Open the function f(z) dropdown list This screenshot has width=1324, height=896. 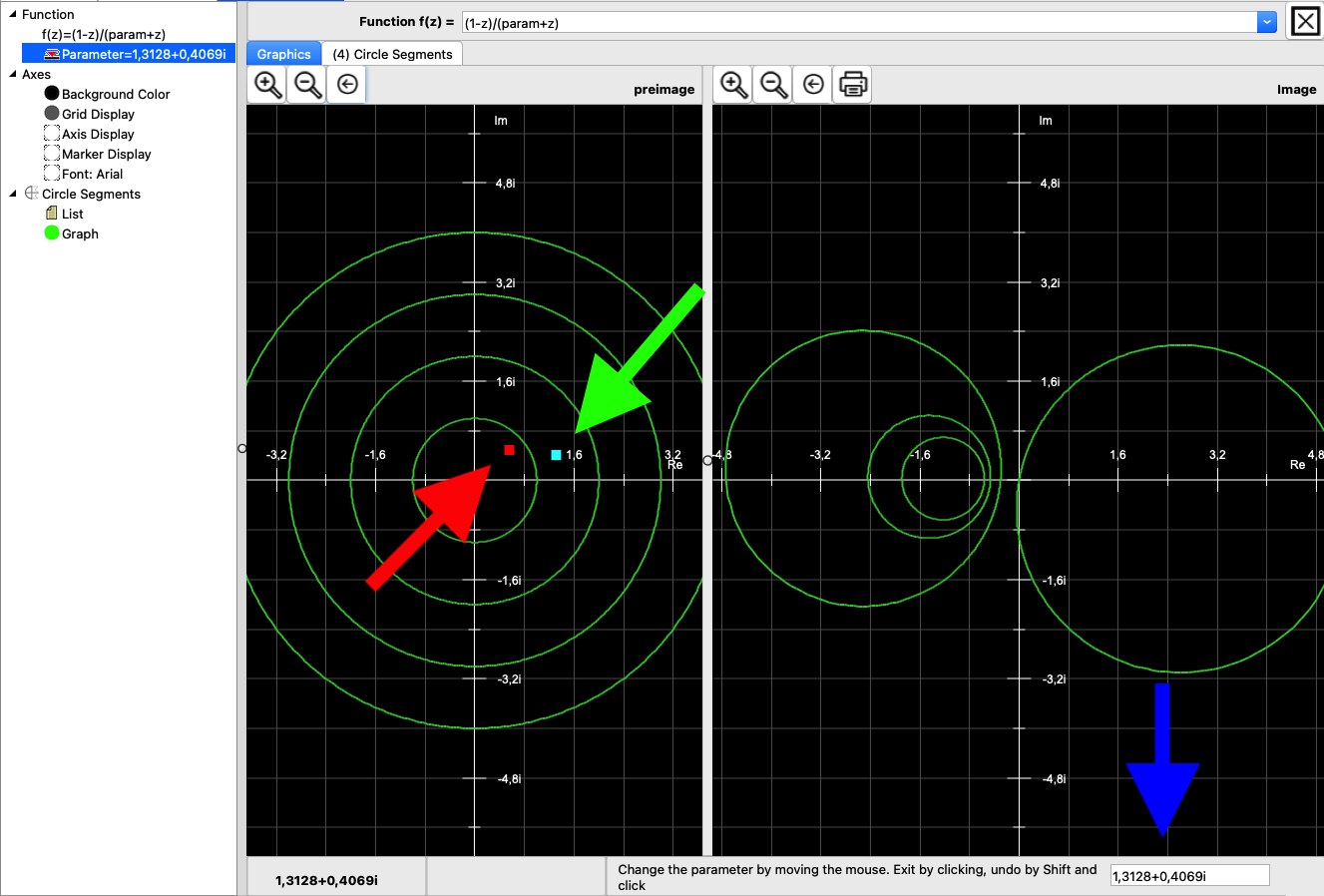pyautogui.click(x=1266, y=22)
